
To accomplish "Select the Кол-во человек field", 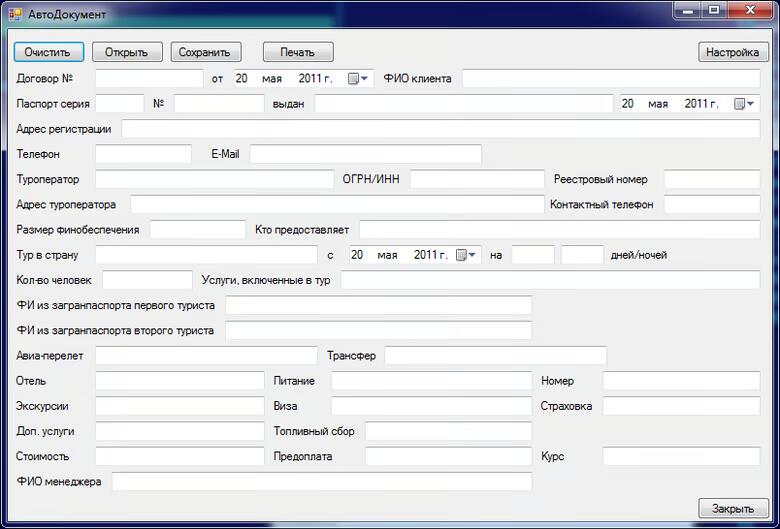I will pos(147,280).
